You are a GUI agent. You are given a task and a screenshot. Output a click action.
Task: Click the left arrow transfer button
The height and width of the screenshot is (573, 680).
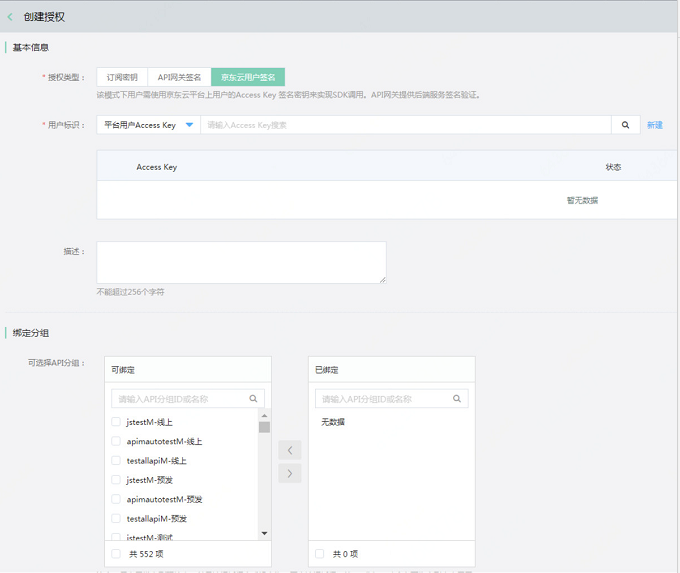(290, 450)
